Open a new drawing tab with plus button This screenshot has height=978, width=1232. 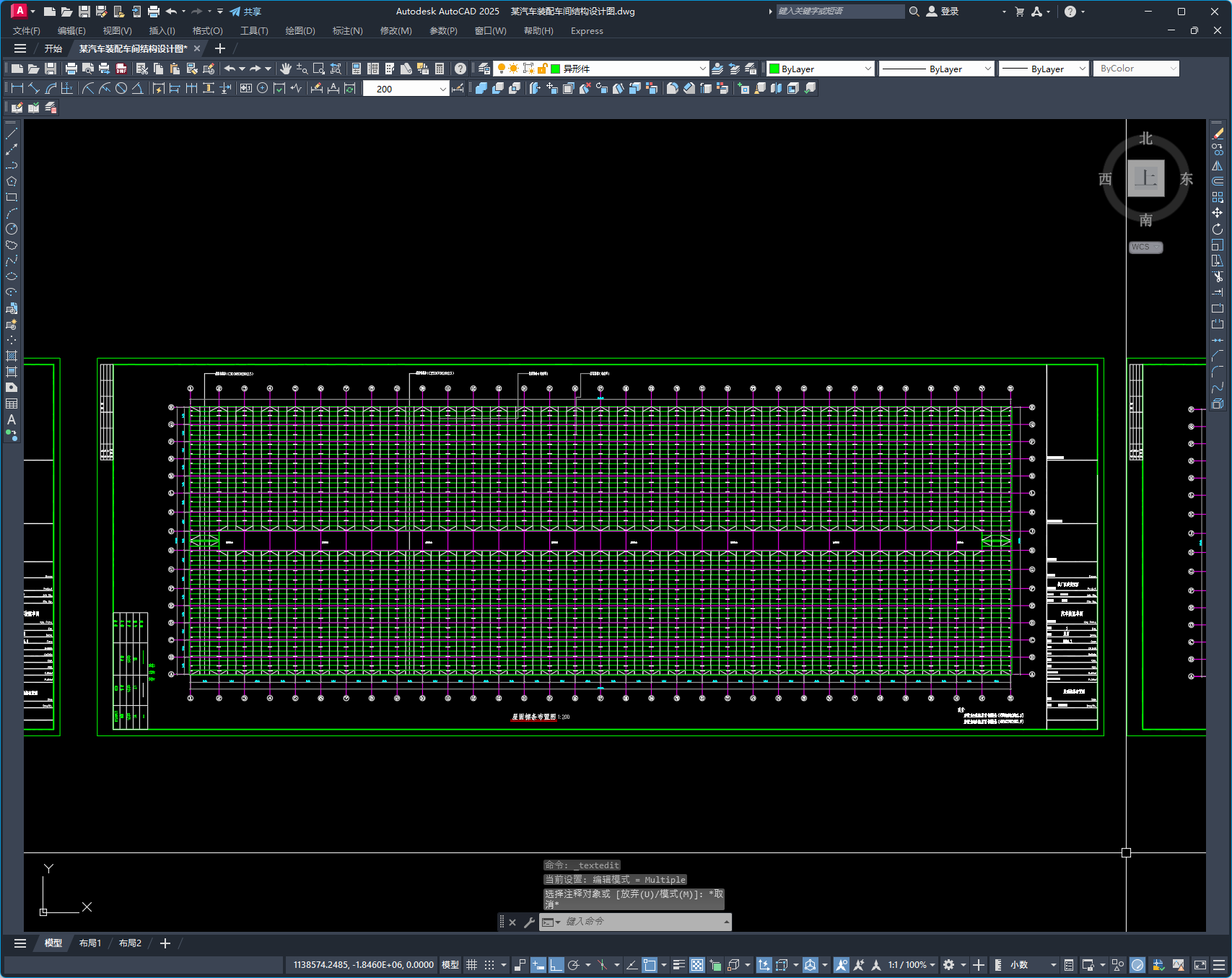[x=220, y=48]
